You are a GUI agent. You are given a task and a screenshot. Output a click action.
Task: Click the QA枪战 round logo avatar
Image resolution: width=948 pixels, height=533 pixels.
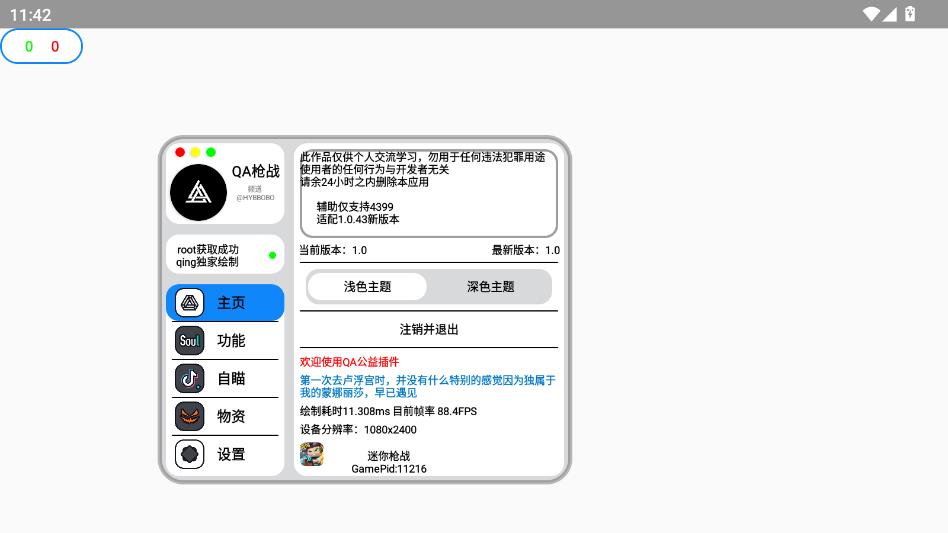click(x=199, y=193)
